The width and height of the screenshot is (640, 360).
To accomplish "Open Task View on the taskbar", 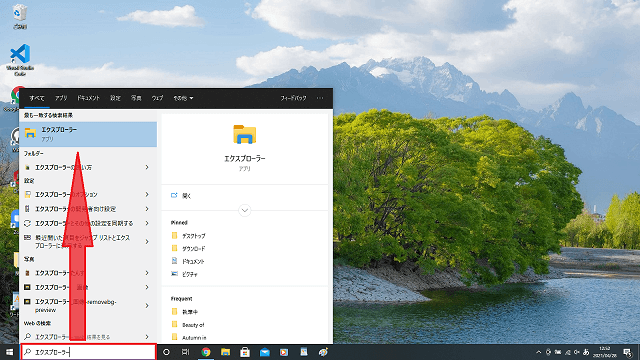I will pyautogui.click(x=185, y=352).
